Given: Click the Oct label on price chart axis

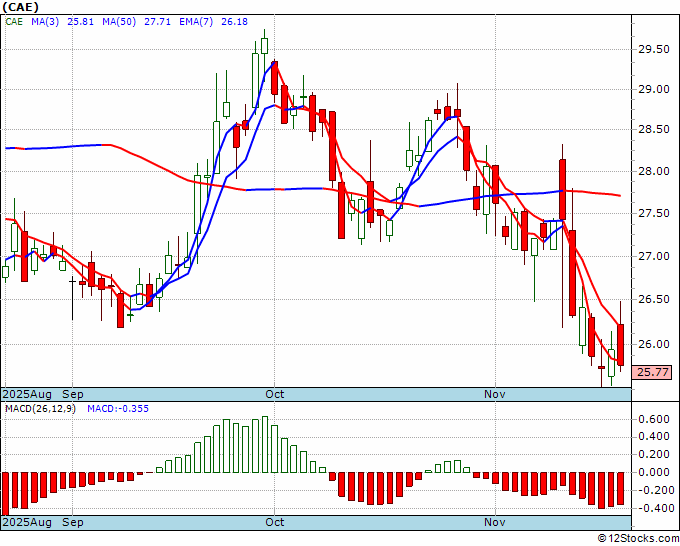Looking at the screenshot, I should [275, 395].
